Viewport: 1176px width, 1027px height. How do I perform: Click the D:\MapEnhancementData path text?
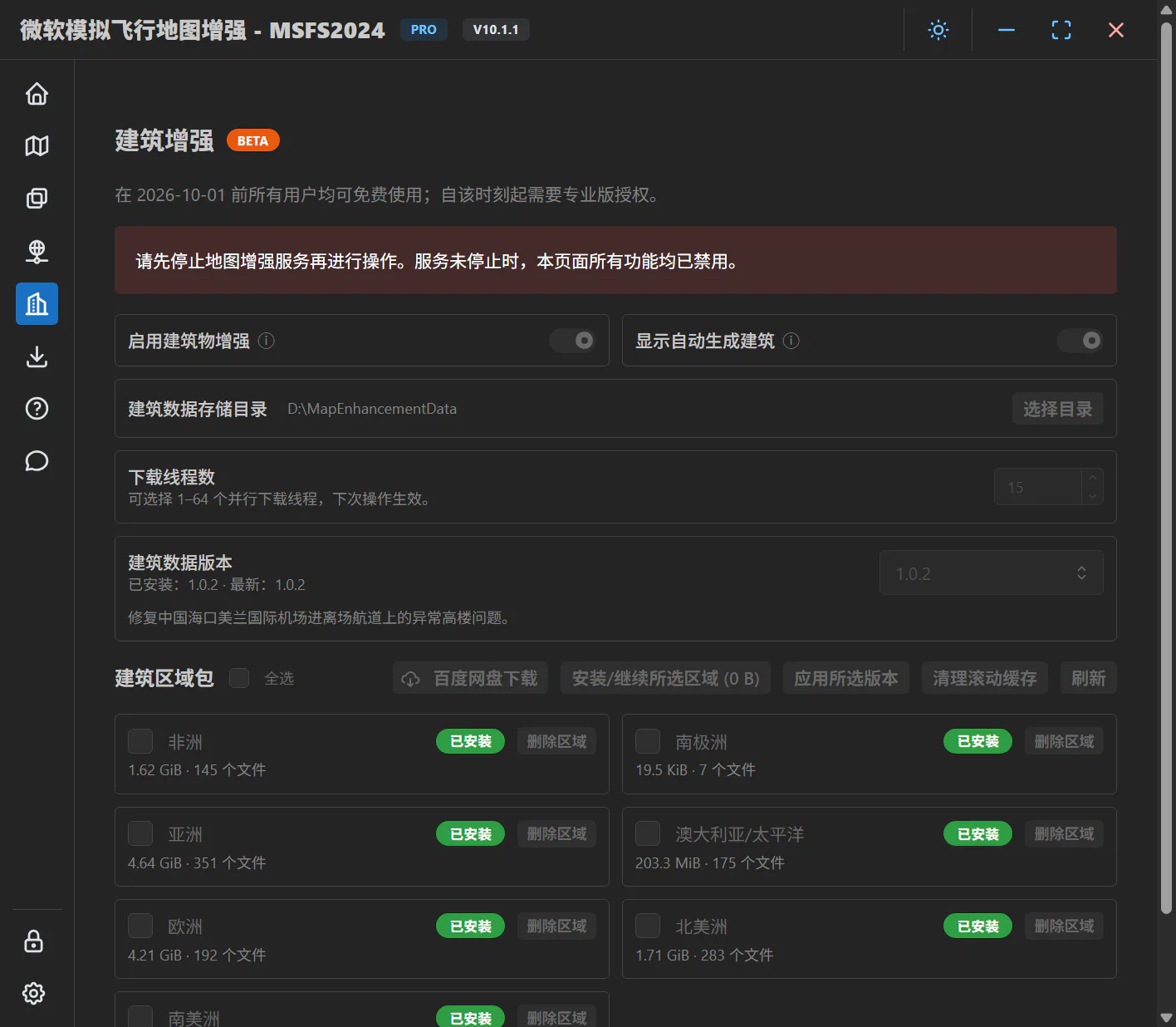pos(372,409)
